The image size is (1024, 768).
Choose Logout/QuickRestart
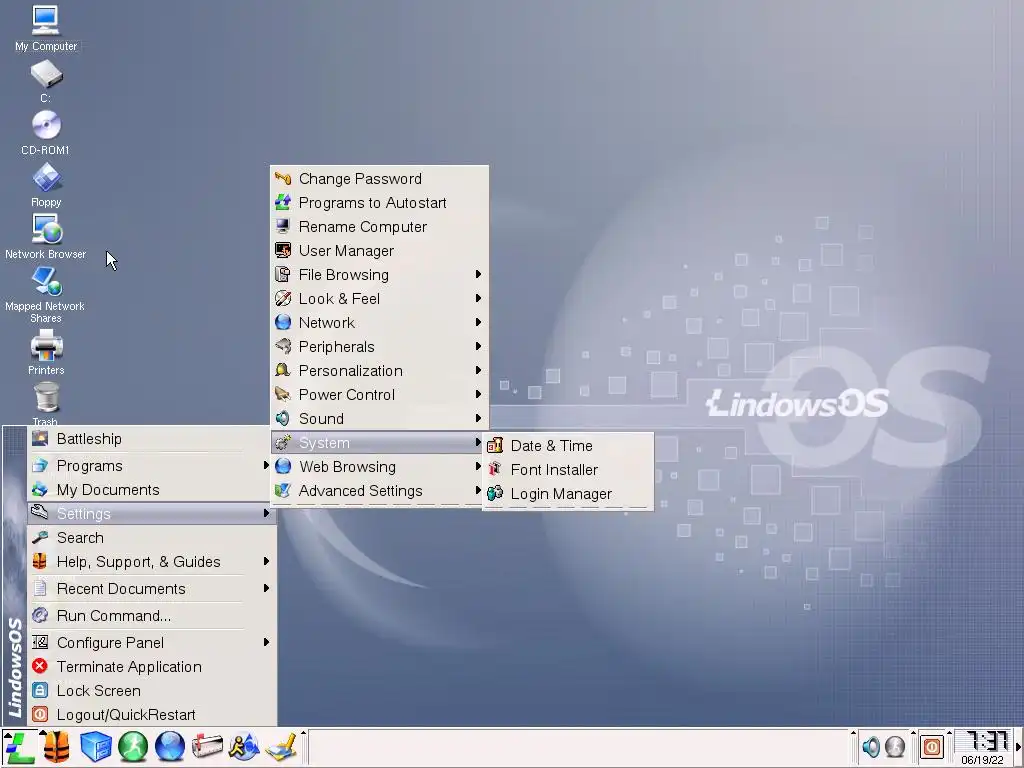[x=152, y=715]
